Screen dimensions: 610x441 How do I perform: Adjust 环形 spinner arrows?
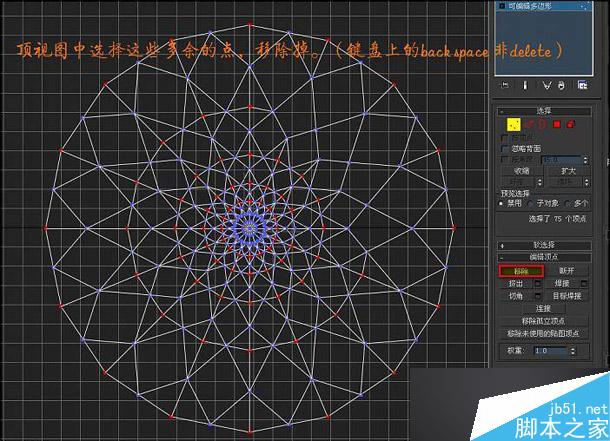[x=540, y=182]
